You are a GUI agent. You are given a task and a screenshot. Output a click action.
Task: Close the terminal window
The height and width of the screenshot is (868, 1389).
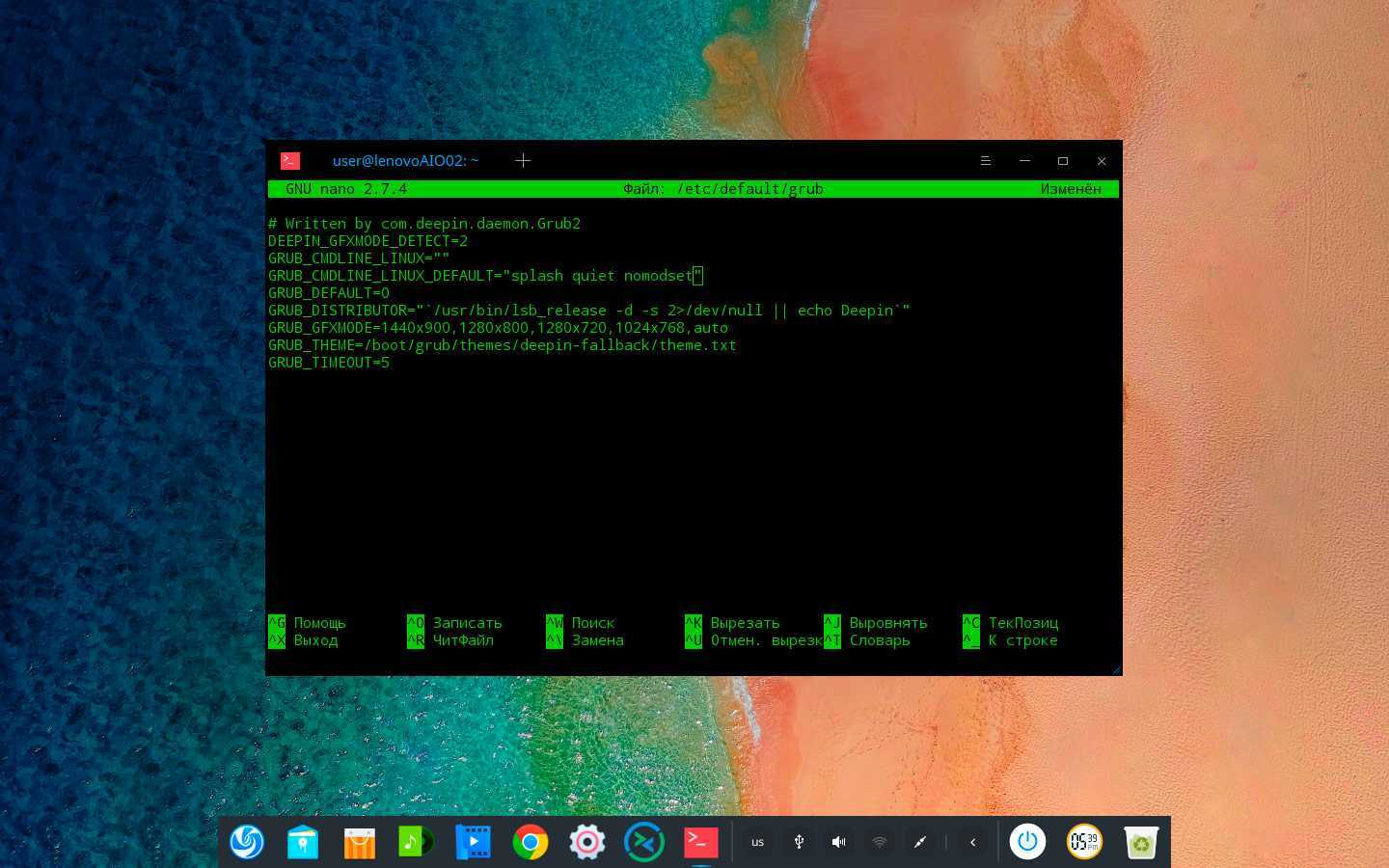coord(1102,161)
